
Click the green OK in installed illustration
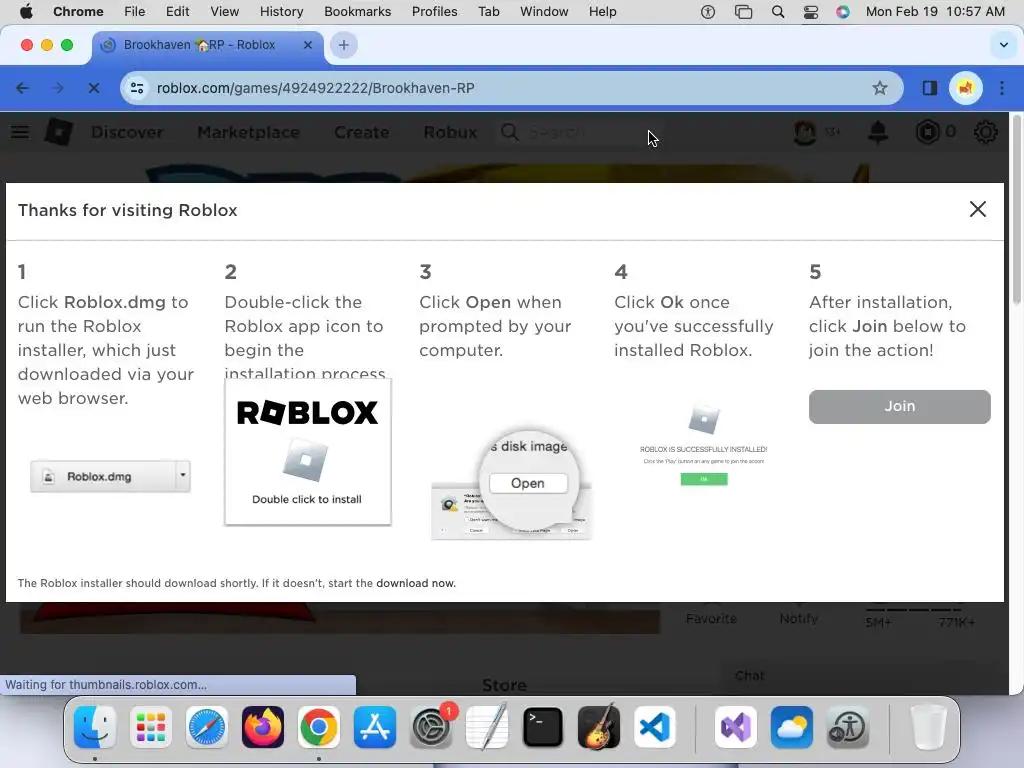point(703,479)
